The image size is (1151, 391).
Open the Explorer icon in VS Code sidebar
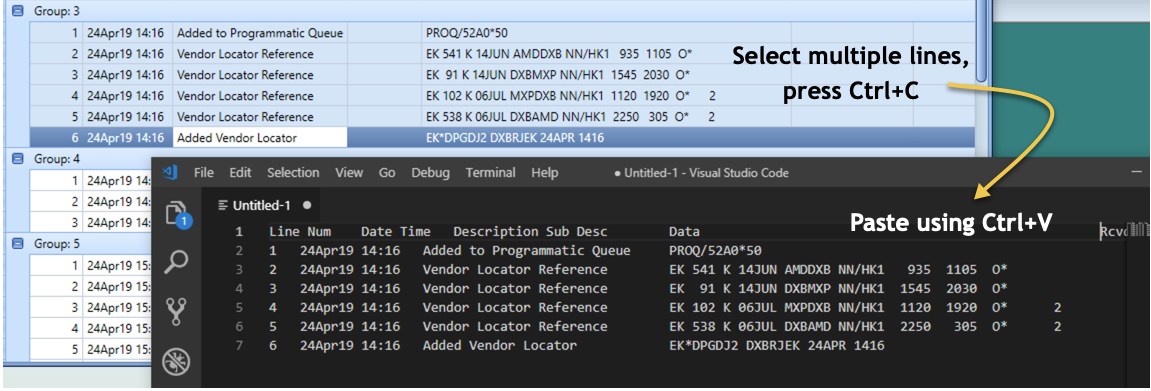click(176, 213)
